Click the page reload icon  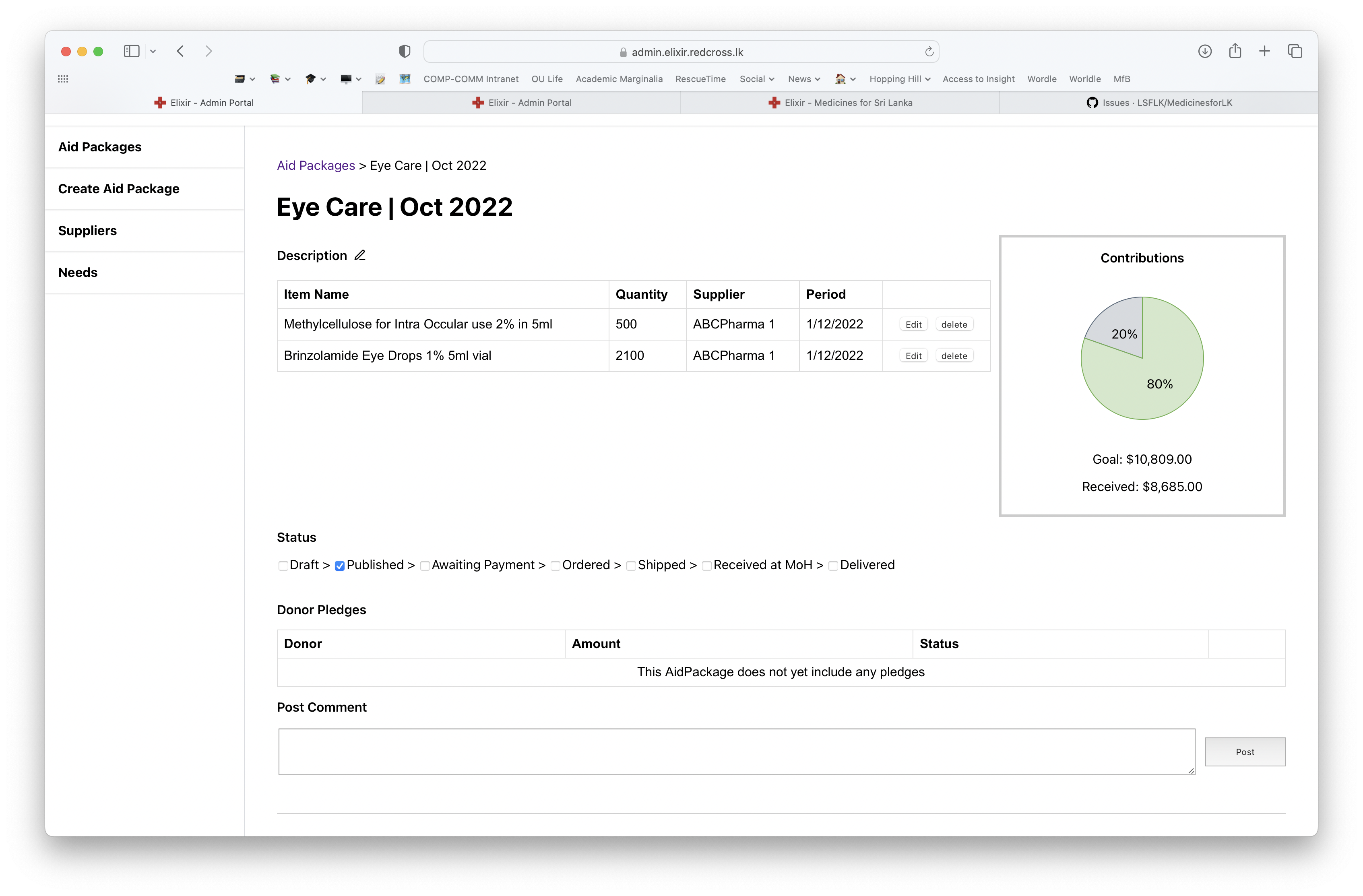pos(929,52)
